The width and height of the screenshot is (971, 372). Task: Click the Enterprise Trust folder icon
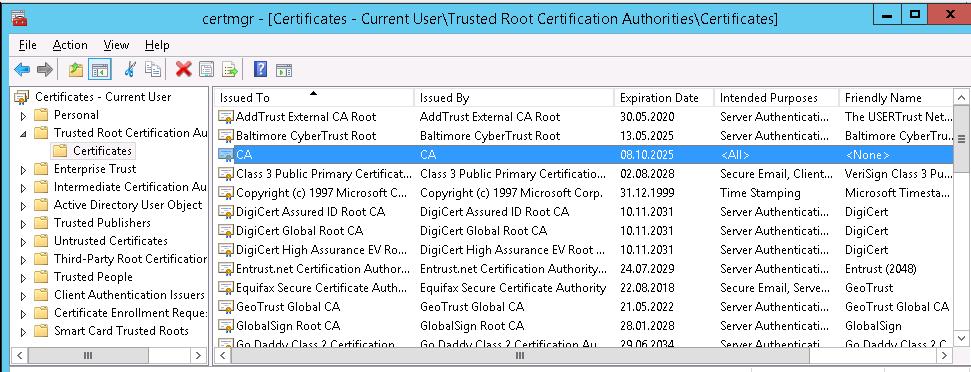click(x=41, y=168)
